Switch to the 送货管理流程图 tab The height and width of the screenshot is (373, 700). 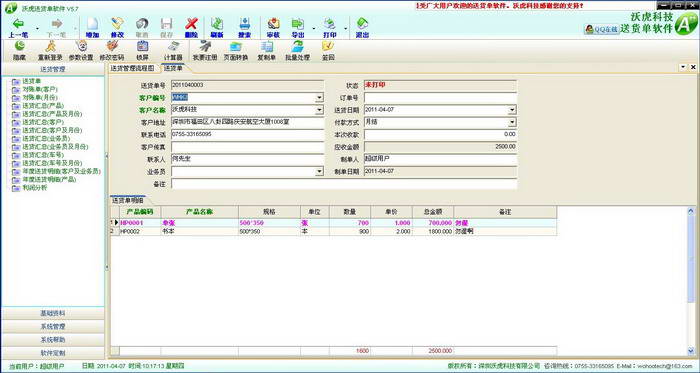(132, 68)
